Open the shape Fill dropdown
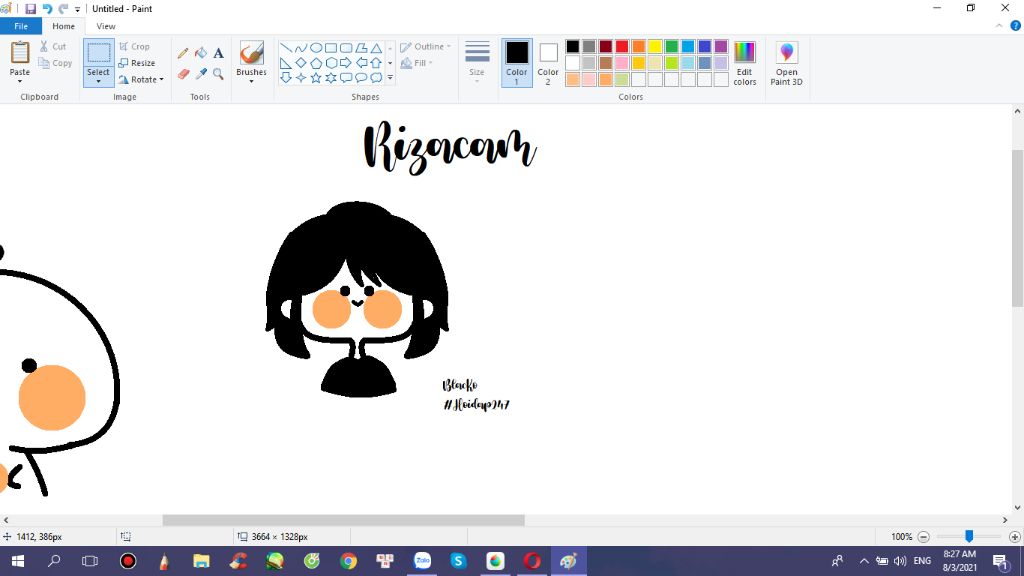The height and width of the screenshot is (576, 1024). (417, 63)
